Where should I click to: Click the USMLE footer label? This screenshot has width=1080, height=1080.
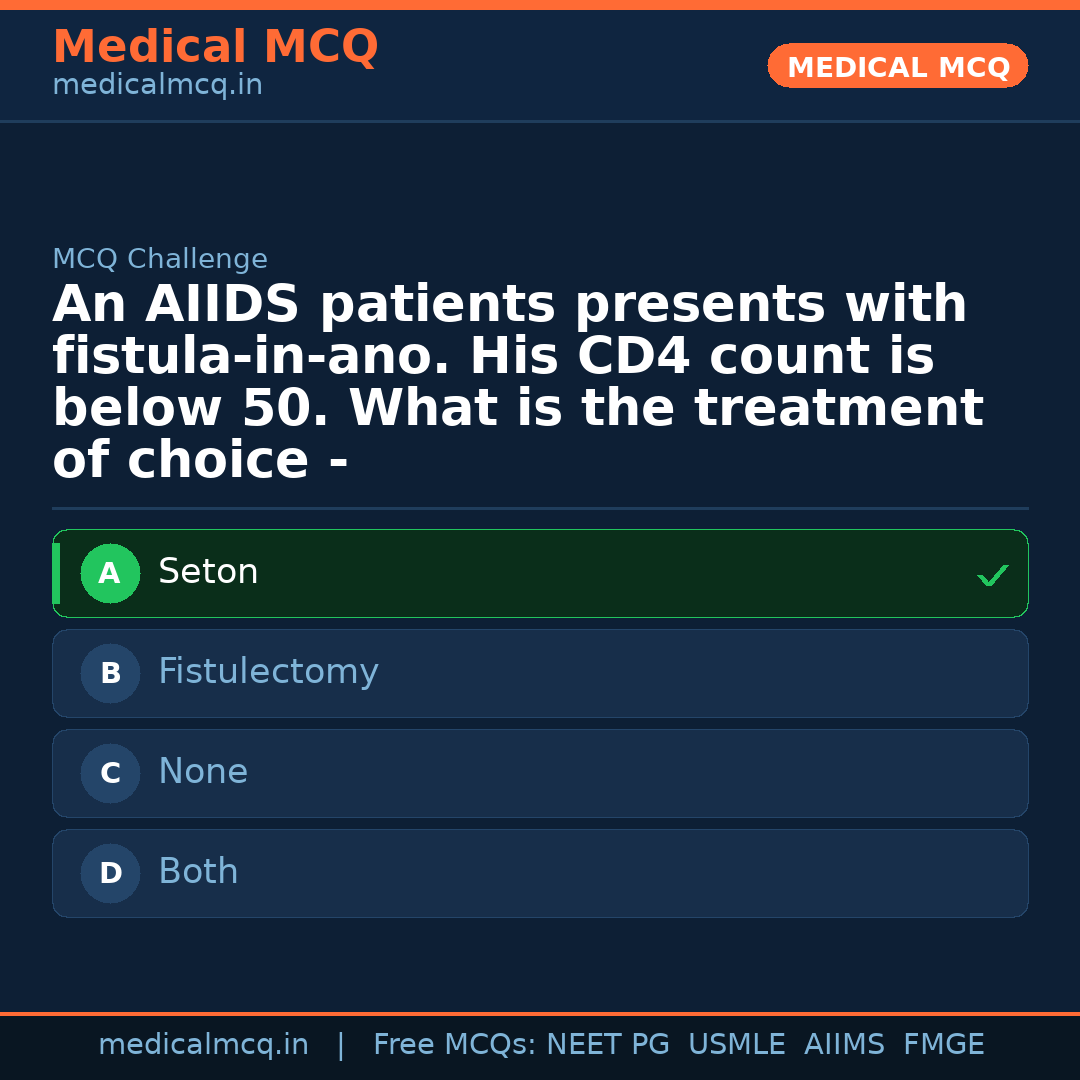click(x=736, y=1045)
